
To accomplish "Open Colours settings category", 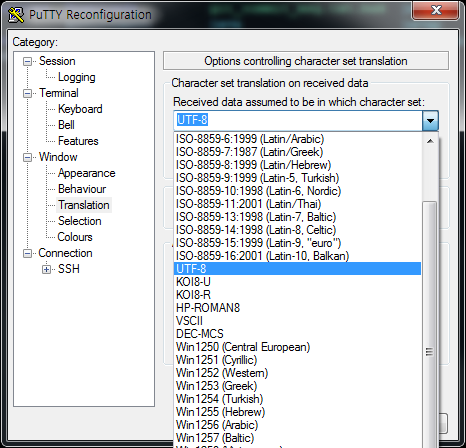I will 75,237.
